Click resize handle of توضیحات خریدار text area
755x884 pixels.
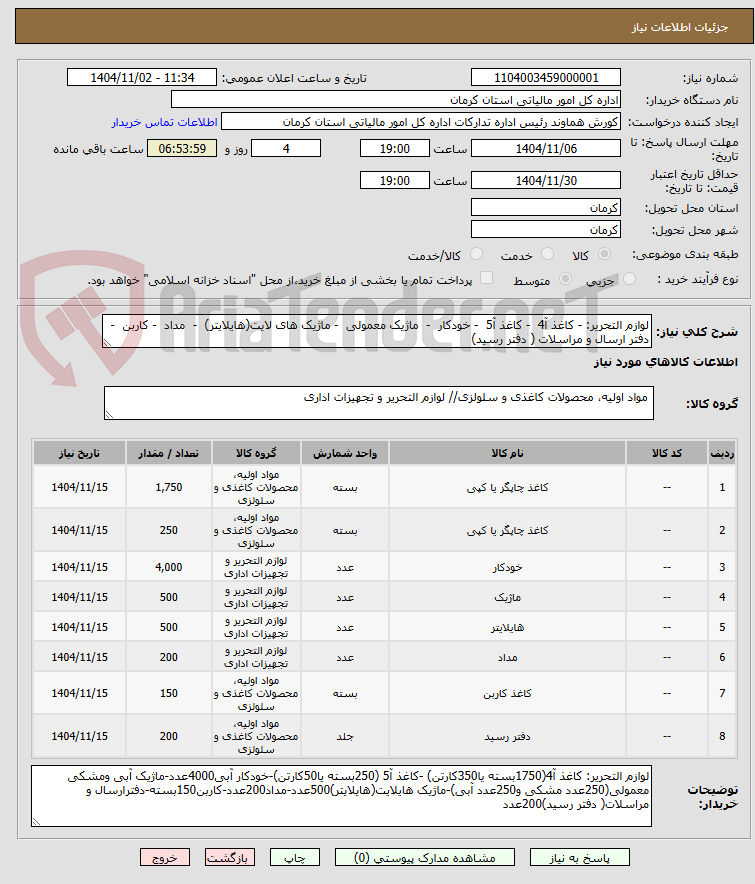(x=36, y=822)
